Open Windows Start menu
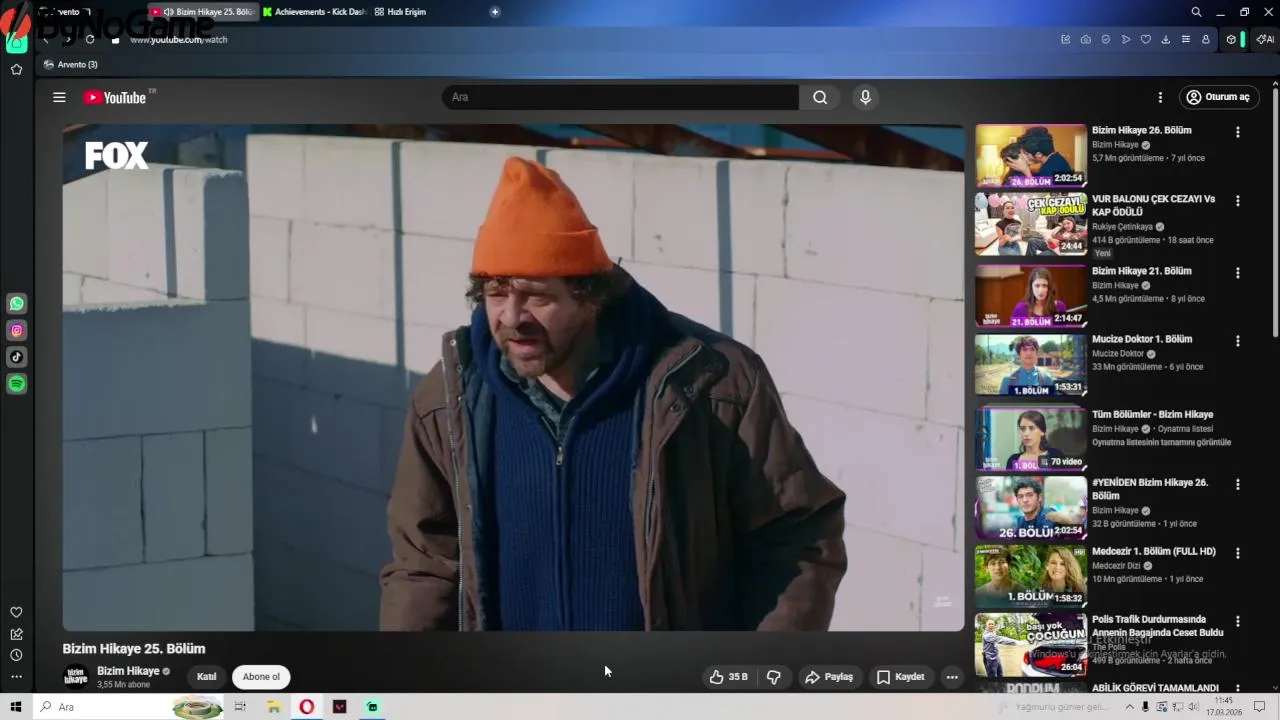 (16, 707)
